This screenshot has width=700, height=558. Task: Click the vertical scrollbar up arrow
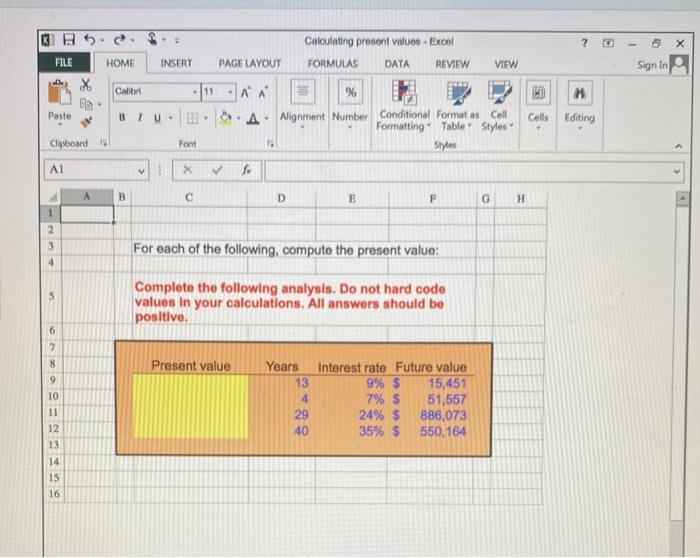click(682, 199)
